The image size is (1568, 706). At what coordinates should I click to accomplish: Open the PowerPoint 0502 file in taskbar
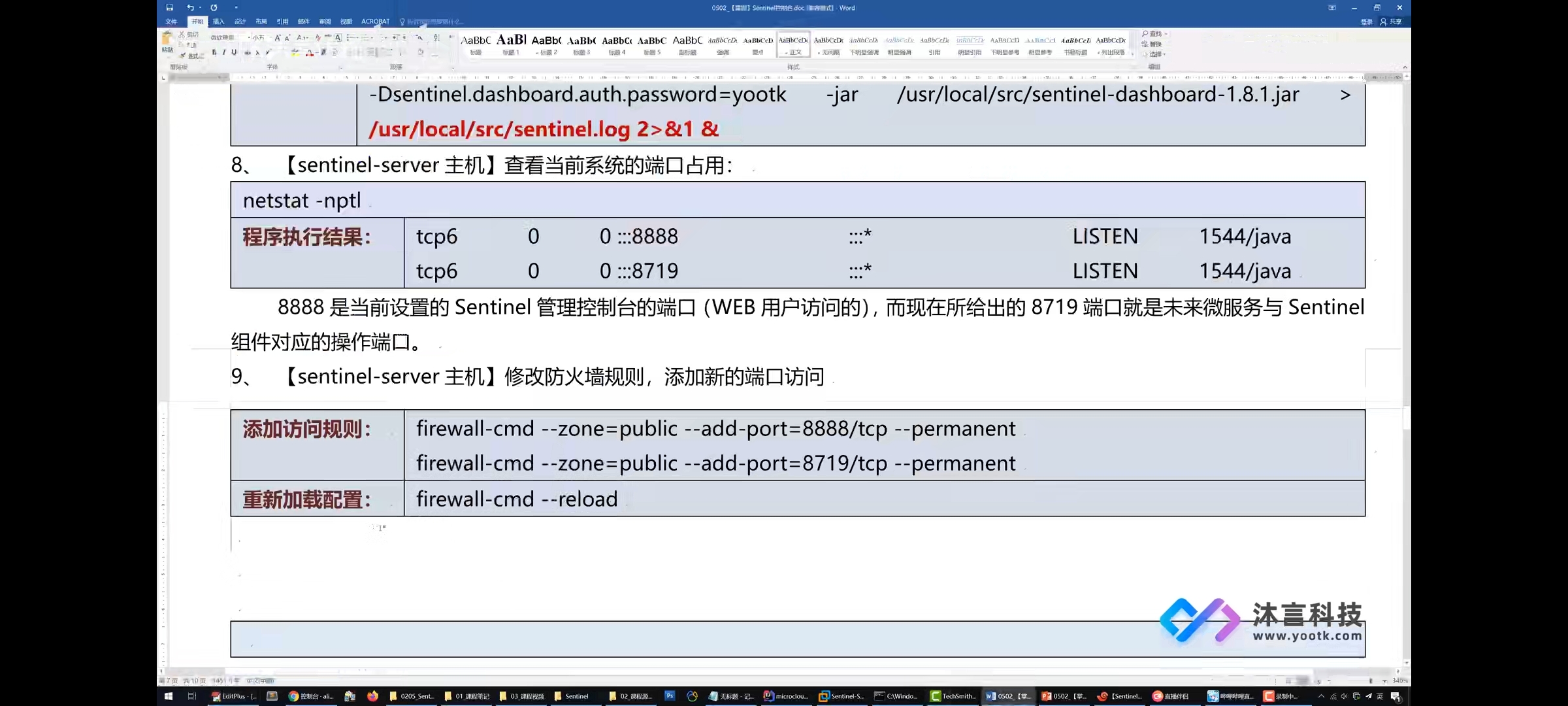coord(1064,696)
